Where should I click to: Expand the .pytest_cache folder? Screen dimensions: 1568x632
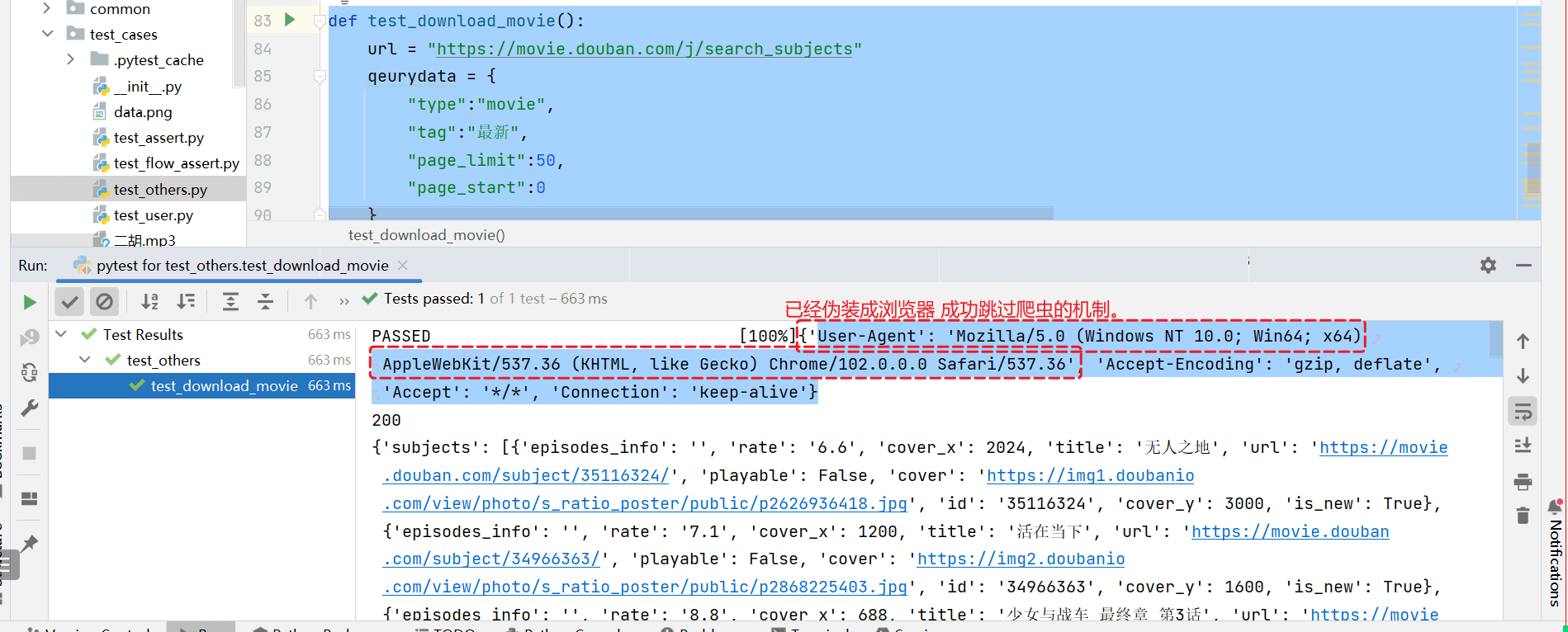[x=71, y=59]
